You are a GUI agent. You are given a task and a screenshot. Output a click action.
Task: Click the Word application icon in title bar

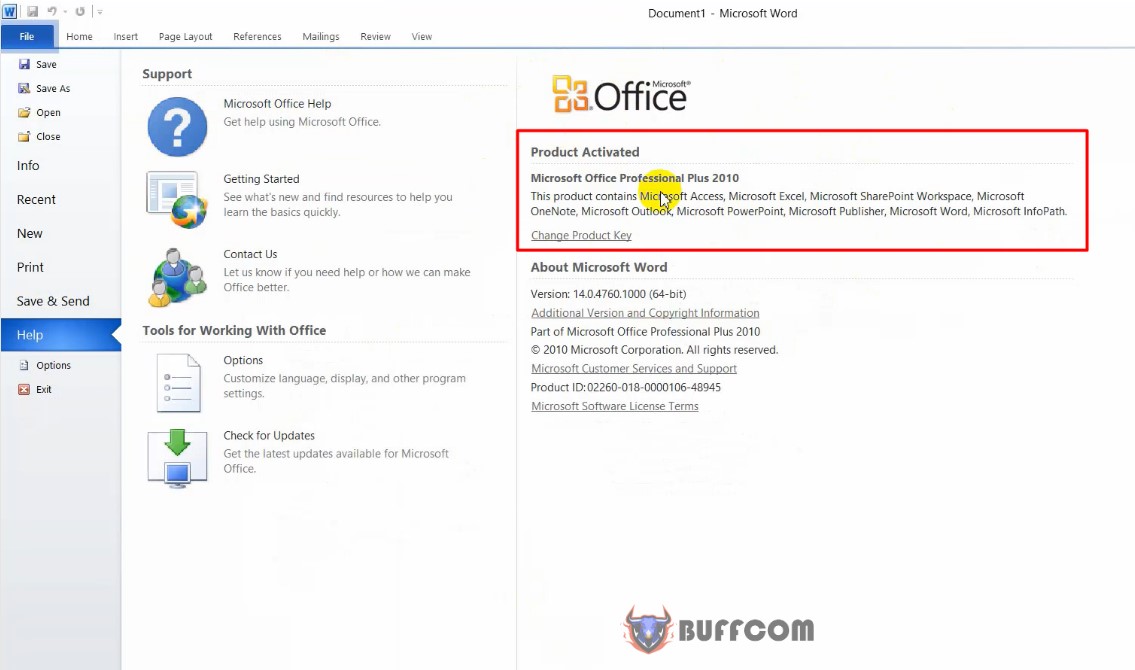tap(9, 12)
